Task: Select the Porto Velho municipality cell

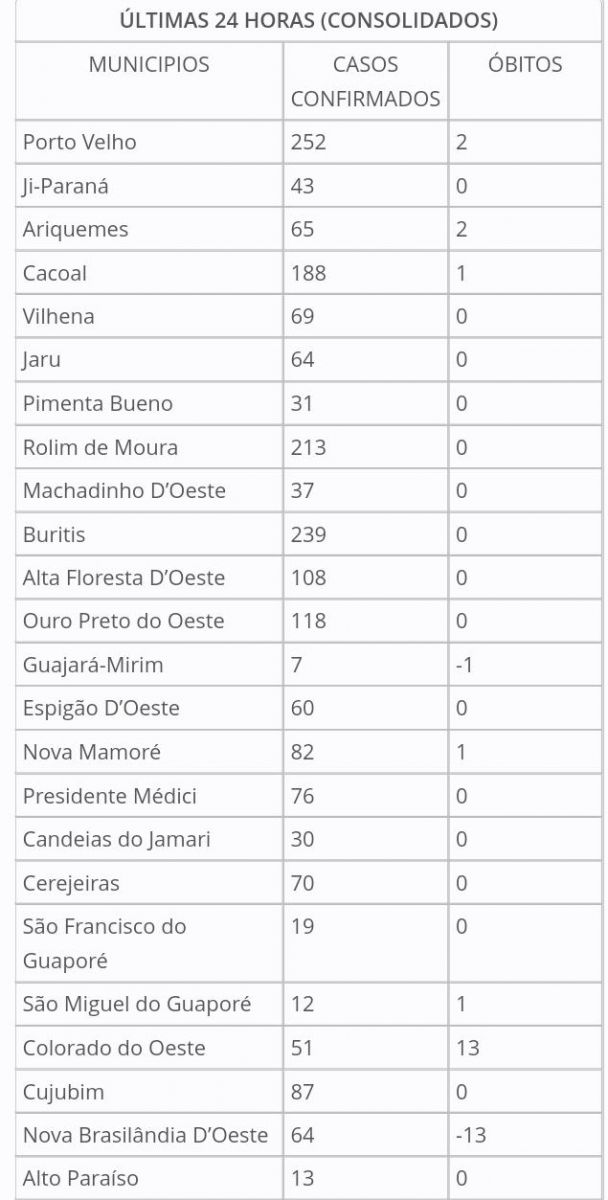Action: pyautogui.click(x=80, y=142)
